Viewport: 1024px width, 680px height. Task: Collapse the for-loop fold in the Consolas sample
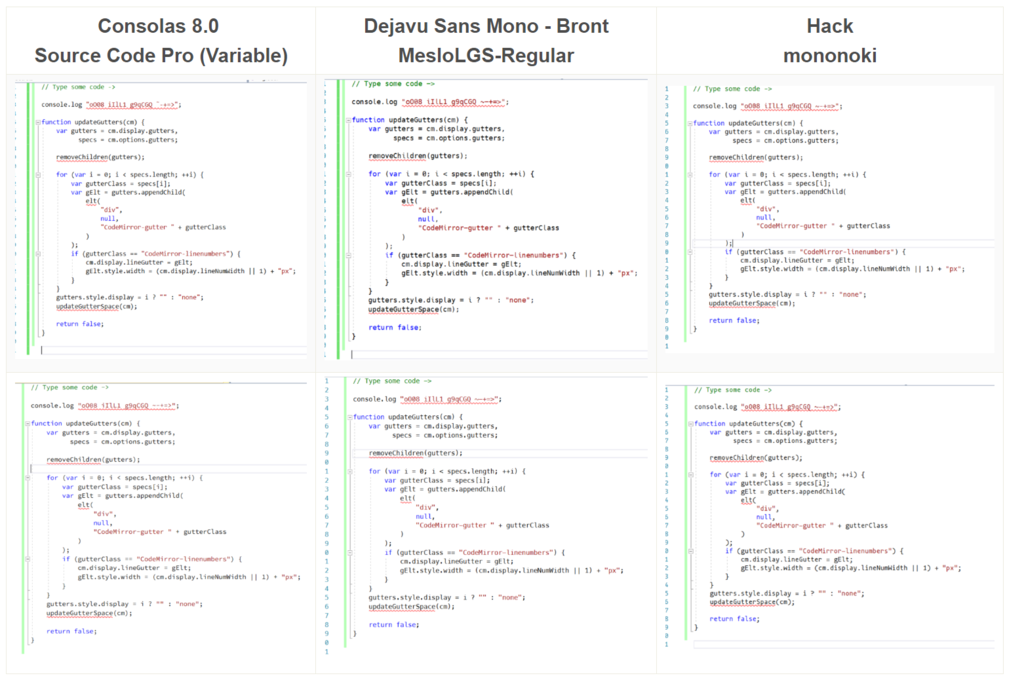38,175
